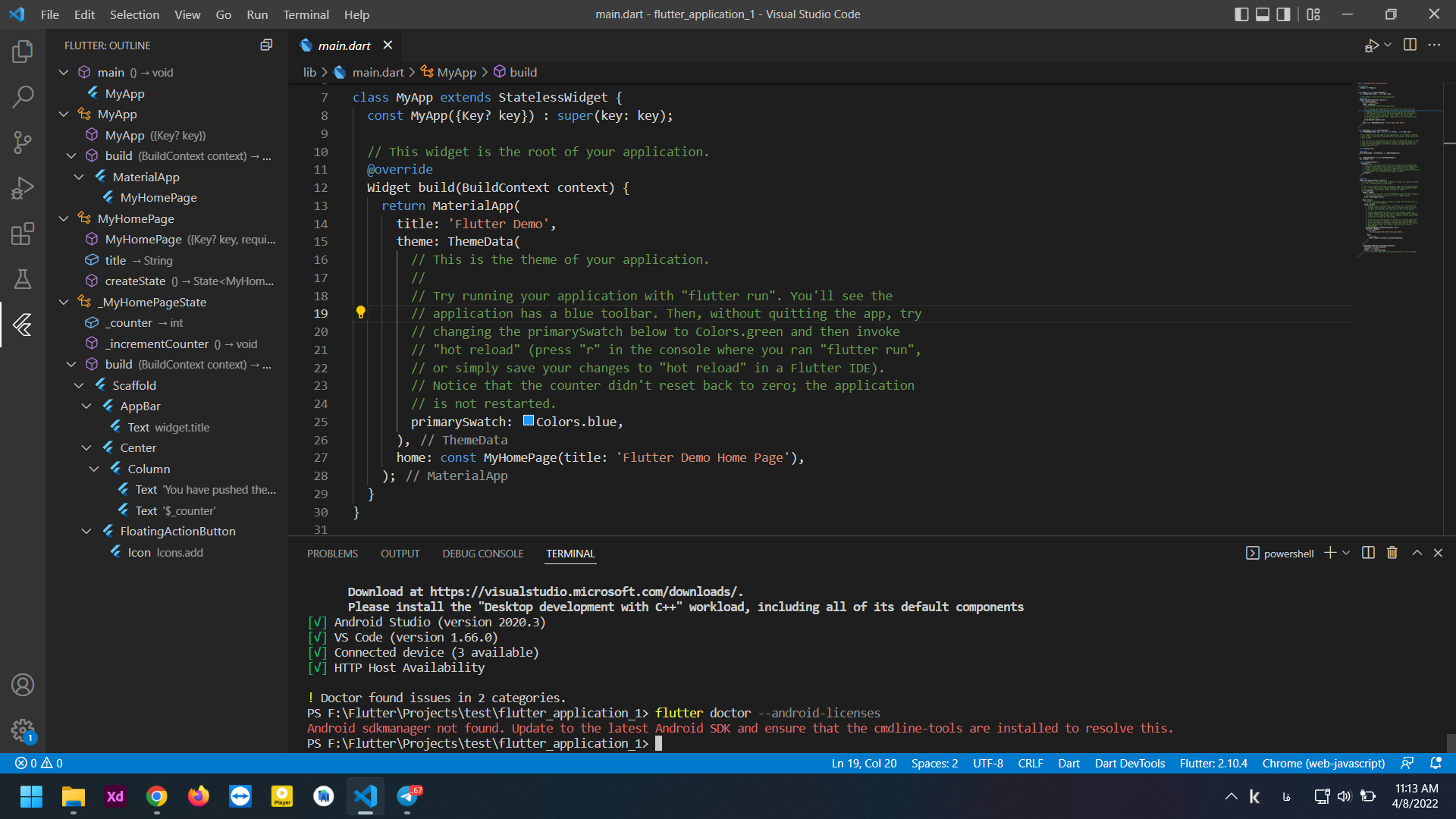1456x819 pixels.
Task: Click the lightbulb quick-fix on line 19
Action: pos(361,312)
